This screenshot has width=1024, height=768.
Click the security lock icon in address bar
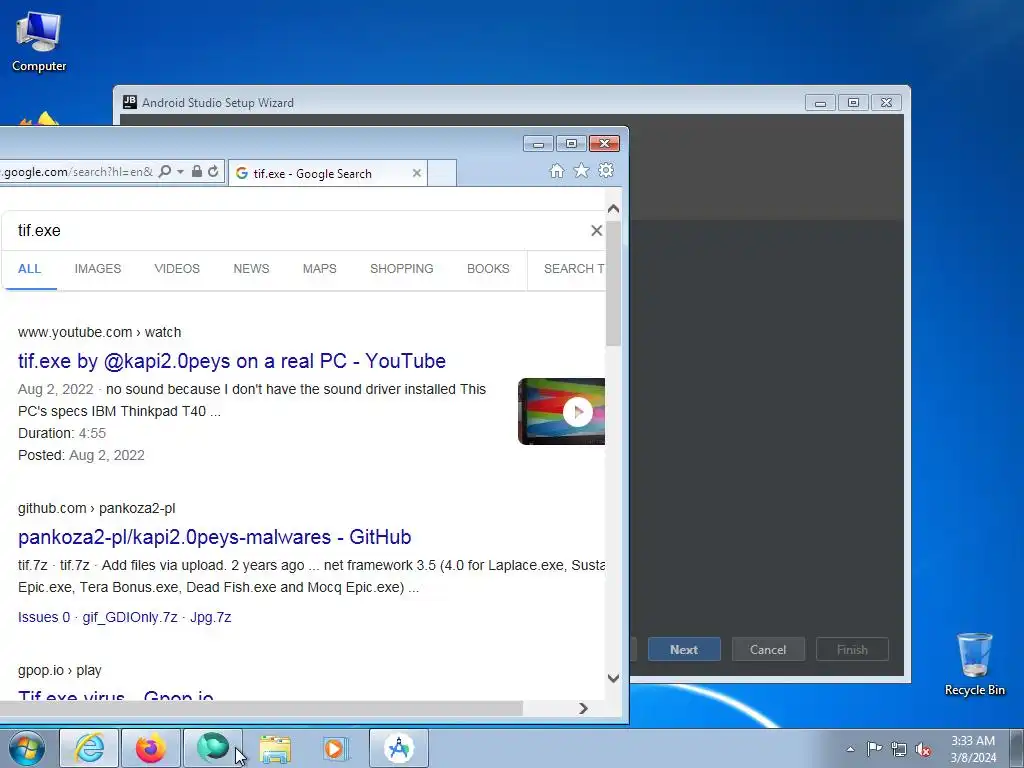(x=197, y=171)
